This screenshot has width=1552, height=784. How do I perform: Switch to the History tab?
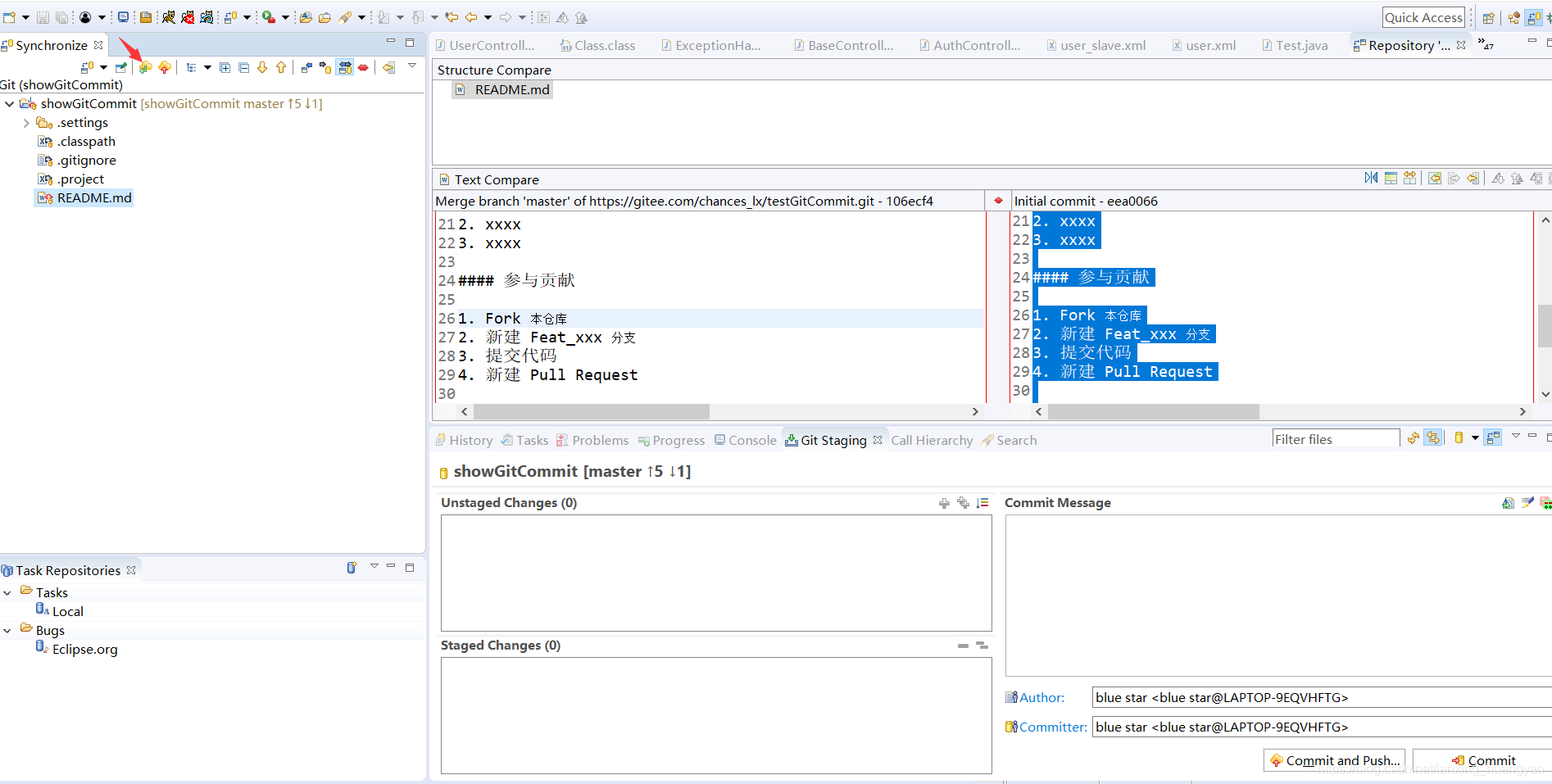[464, 440]
